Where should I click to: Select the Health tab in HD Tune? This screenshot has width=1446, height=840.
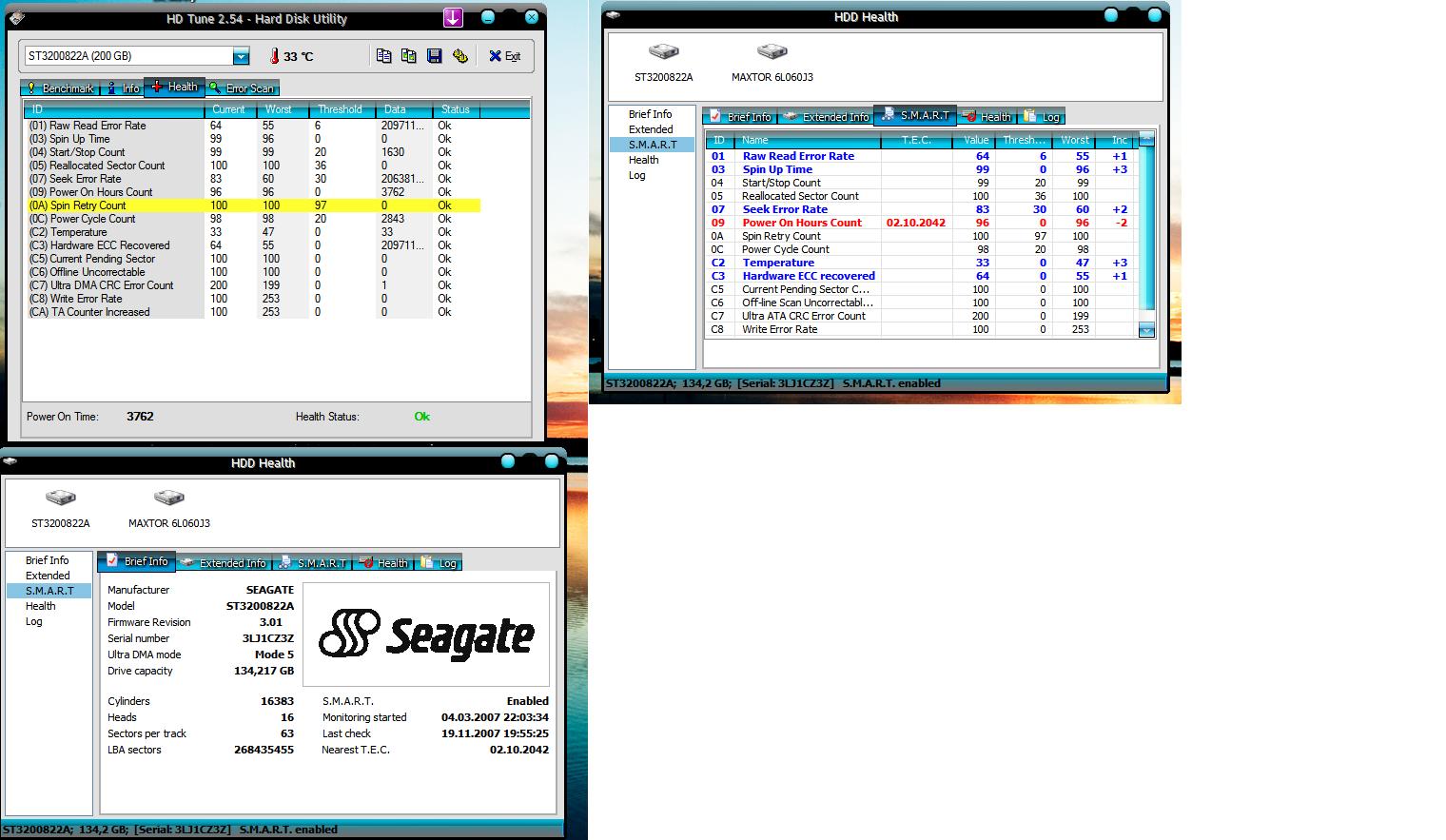coord(173,87)
